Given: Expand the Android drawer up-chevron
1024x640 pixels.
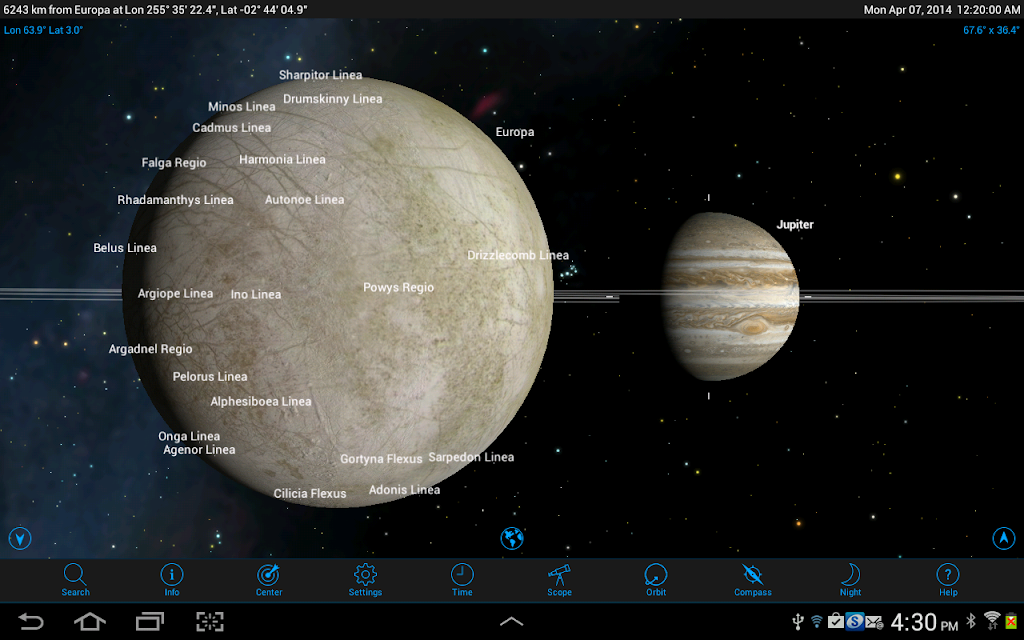Looking at the screenshot, I should point(511,622).
